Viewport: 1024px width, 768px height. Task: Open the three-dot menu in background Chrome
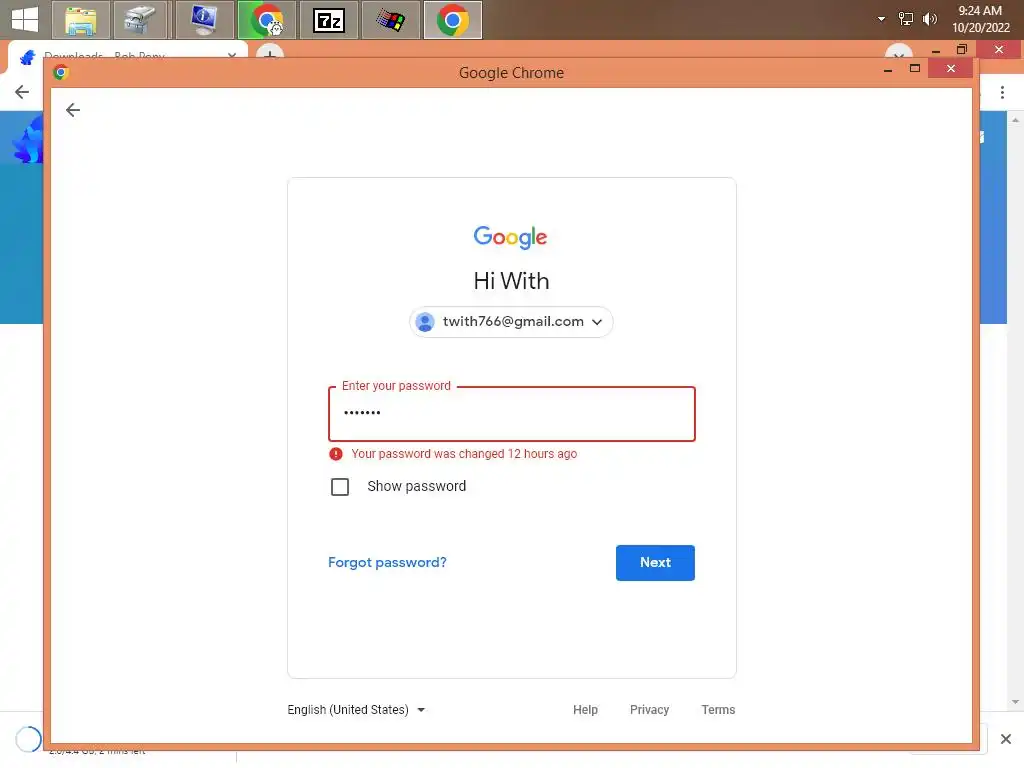(x=1002, y=92)
